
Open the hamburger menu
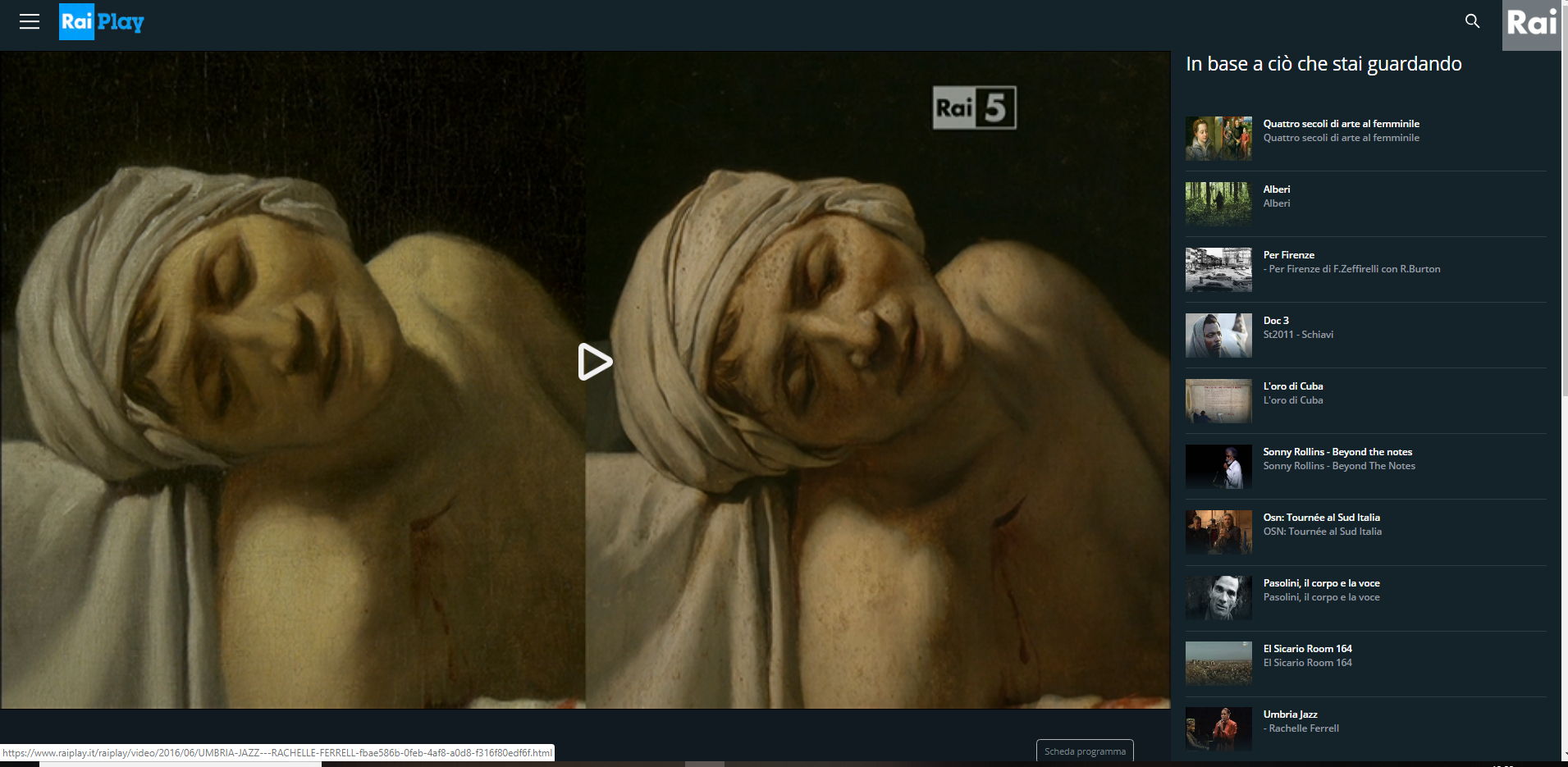pos(30,21)
